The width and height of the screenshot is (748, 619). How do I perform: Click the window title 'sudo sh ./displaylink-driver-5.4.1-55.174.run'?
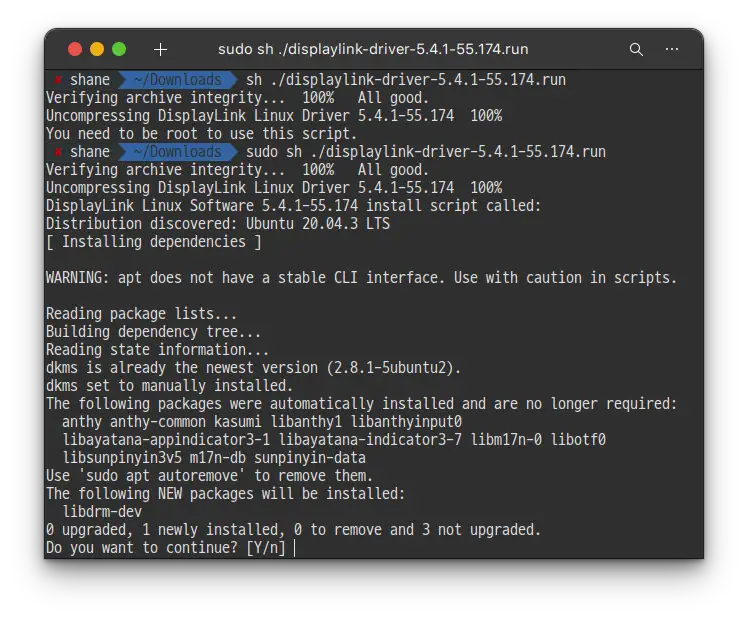[373, 49]
